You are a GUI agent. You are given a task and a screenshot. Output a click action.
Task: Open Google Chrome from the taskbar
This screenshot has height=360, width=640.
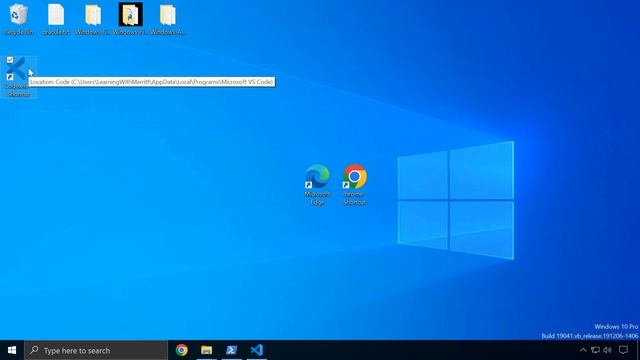coord(182,350)
